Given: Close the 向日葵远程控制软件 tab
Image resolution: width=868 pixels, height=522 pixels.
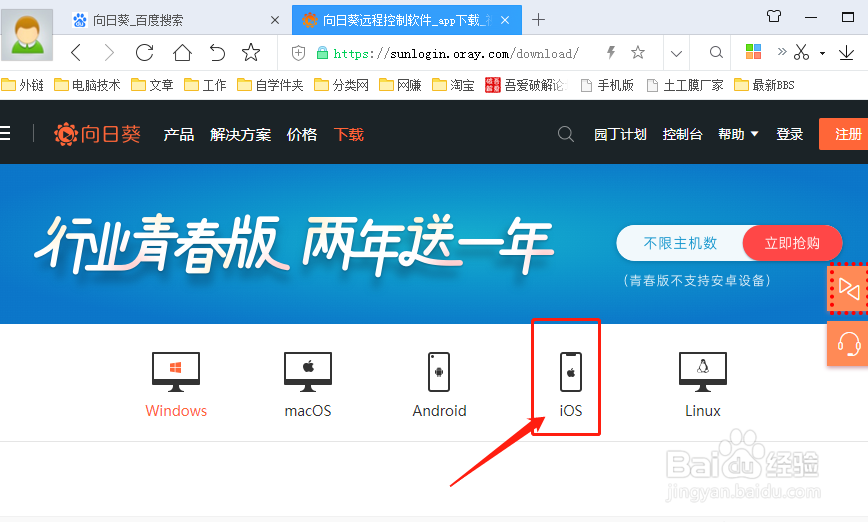Looking at the screenshot, I should pos(505,20).
